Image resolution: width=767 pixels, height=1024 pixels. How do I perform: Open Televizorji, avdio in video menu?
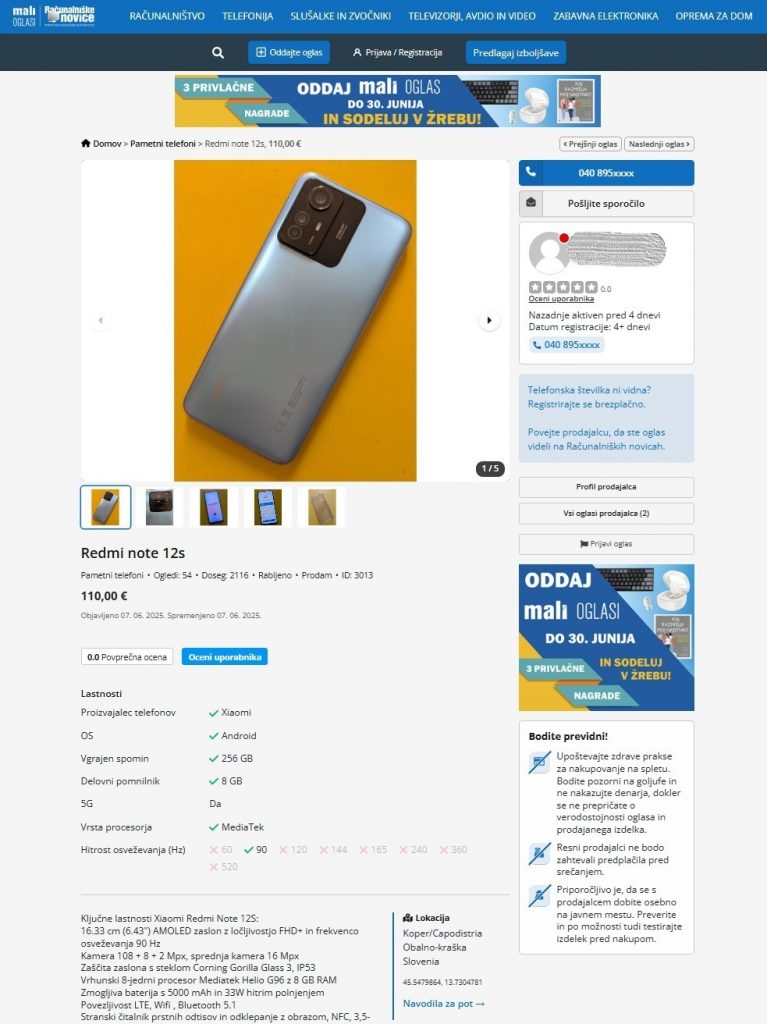[x=472, y=16]
